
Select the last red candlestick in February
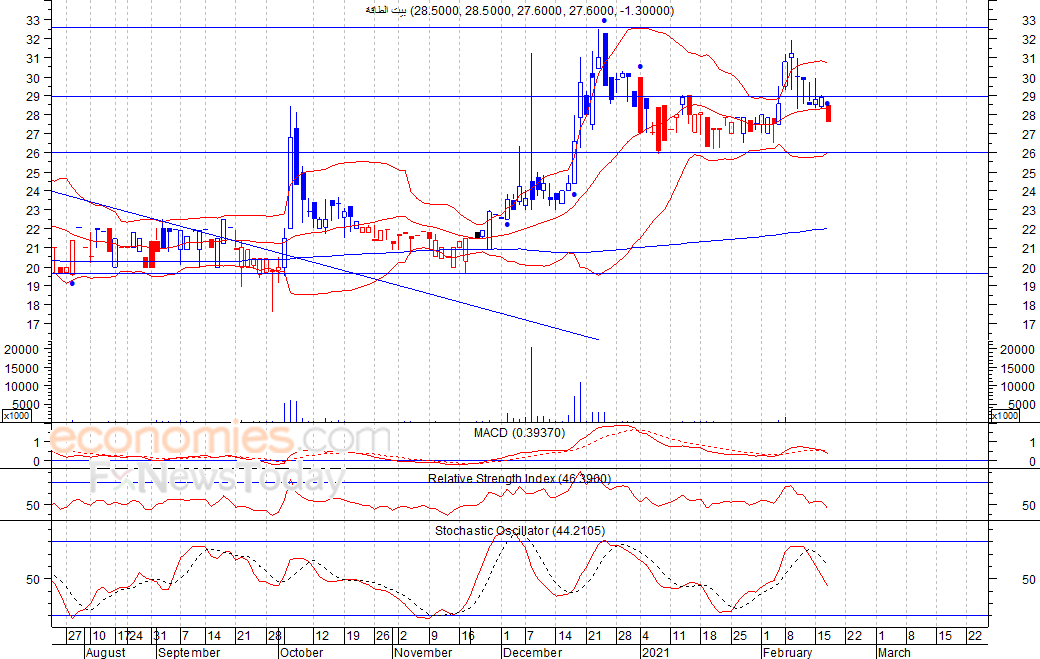(x=828, y=113)
